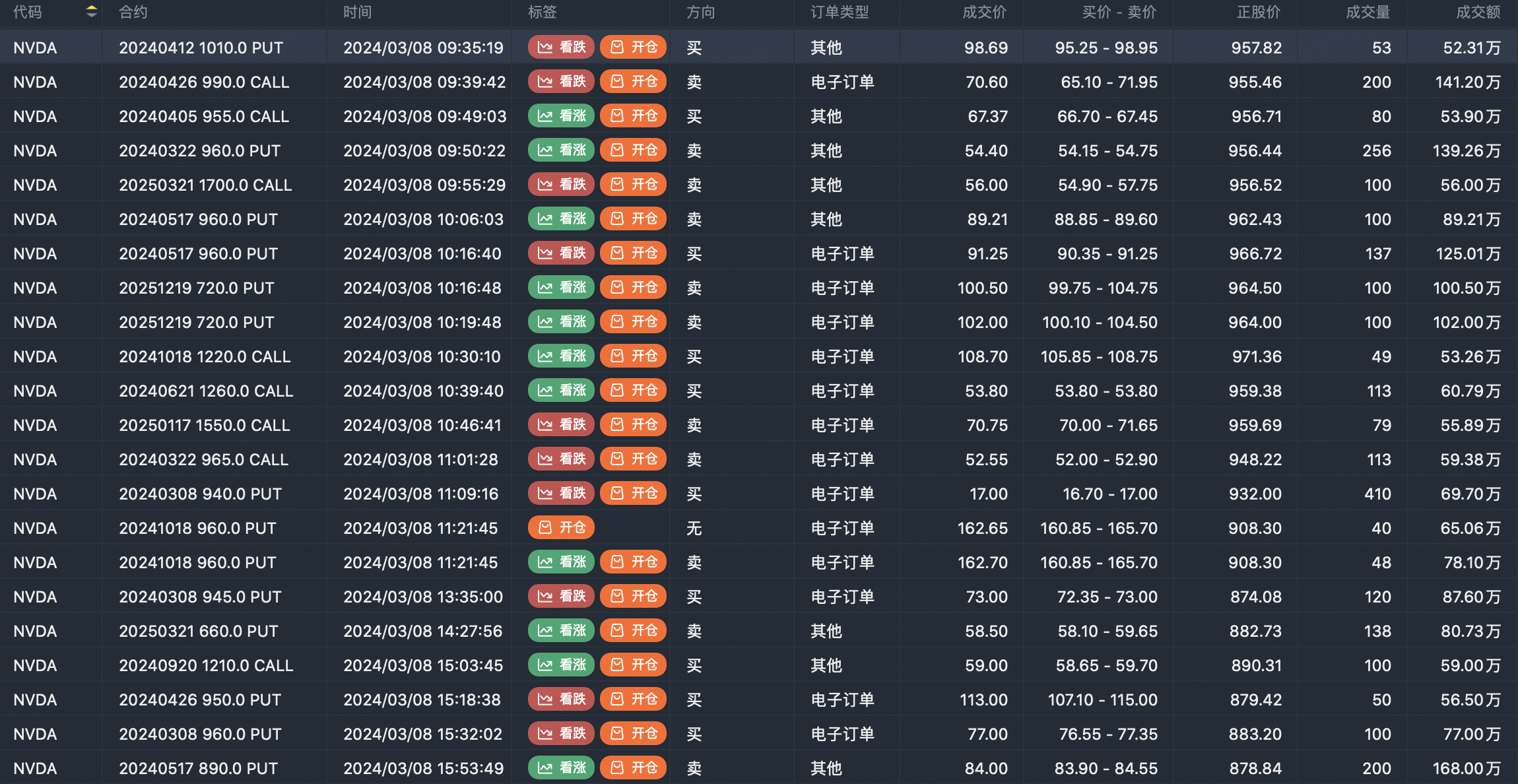1518x784 pixels.
Task: Click the 看涨 tag on the 20240517 890.0 PUT row
Action: click(x=562, y=768)
